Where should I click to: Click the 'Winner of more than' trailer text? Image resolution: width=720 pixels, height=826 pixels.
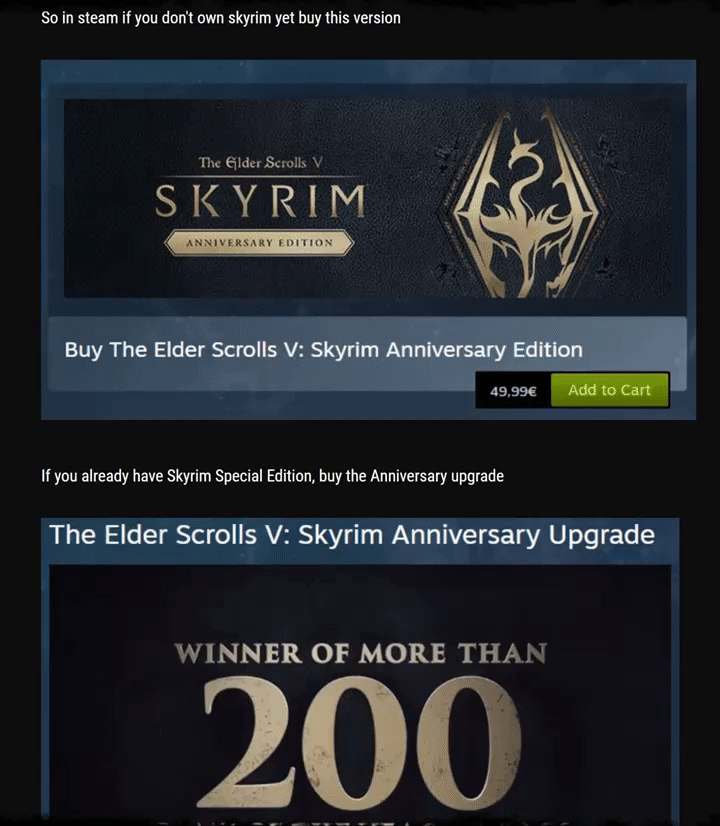click(360, 653)
